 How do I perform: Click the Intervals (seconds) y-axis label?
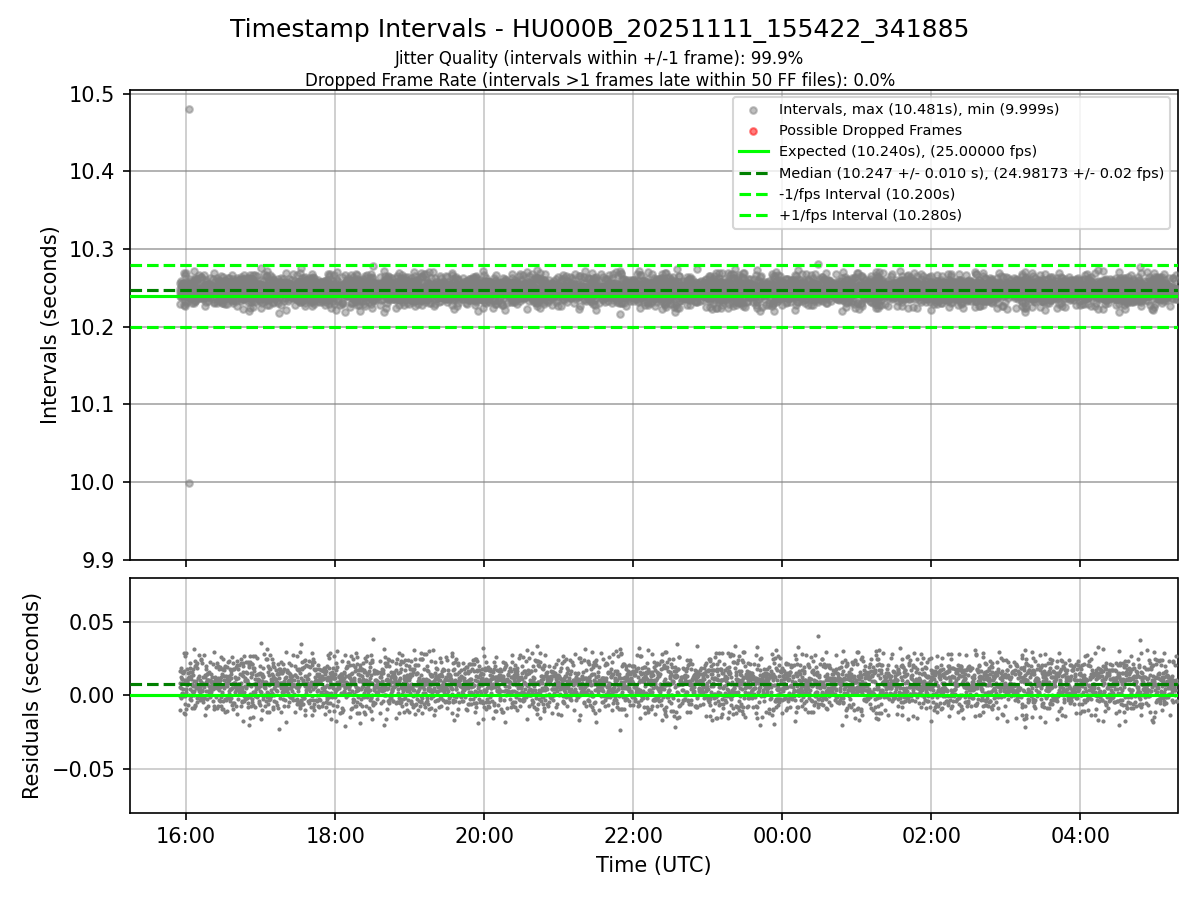[x=50, y=325]
